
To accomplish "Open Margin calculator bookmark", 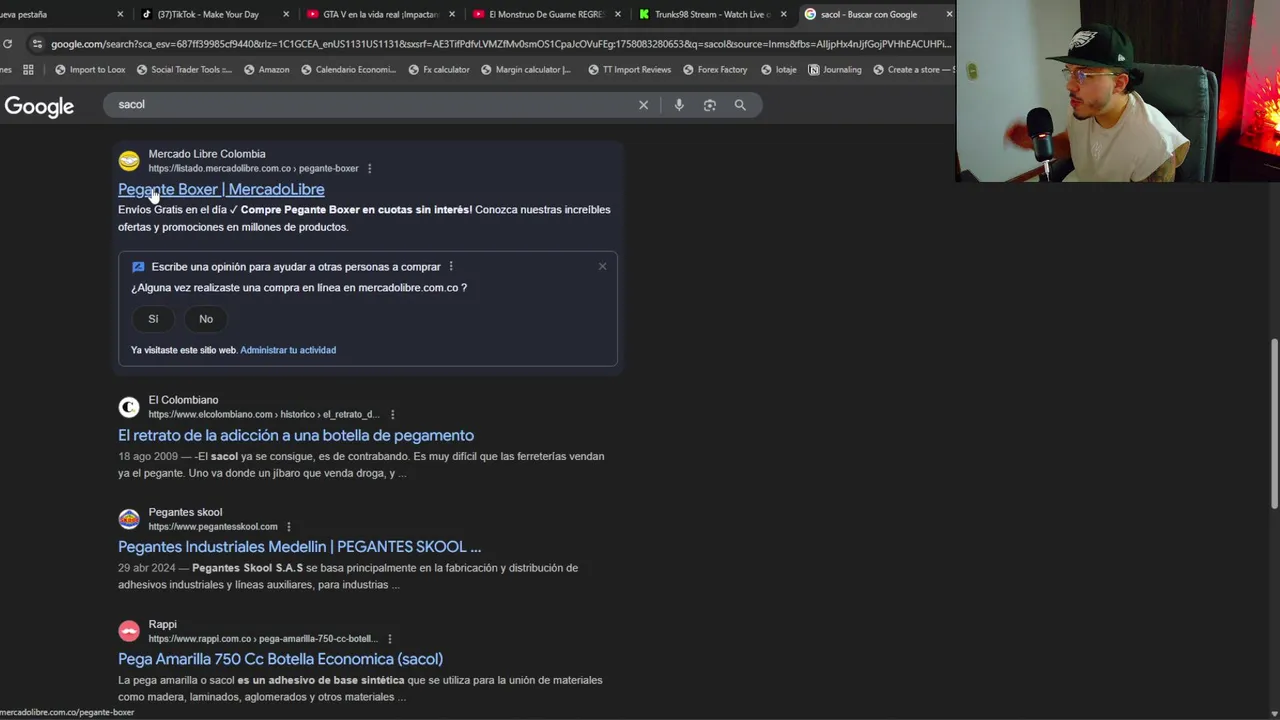I will coord(525,69).
